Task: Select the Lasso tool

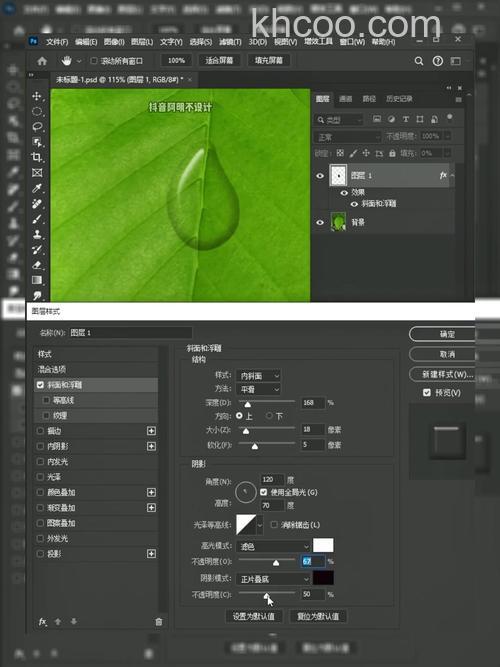Action: click(37, 127)
